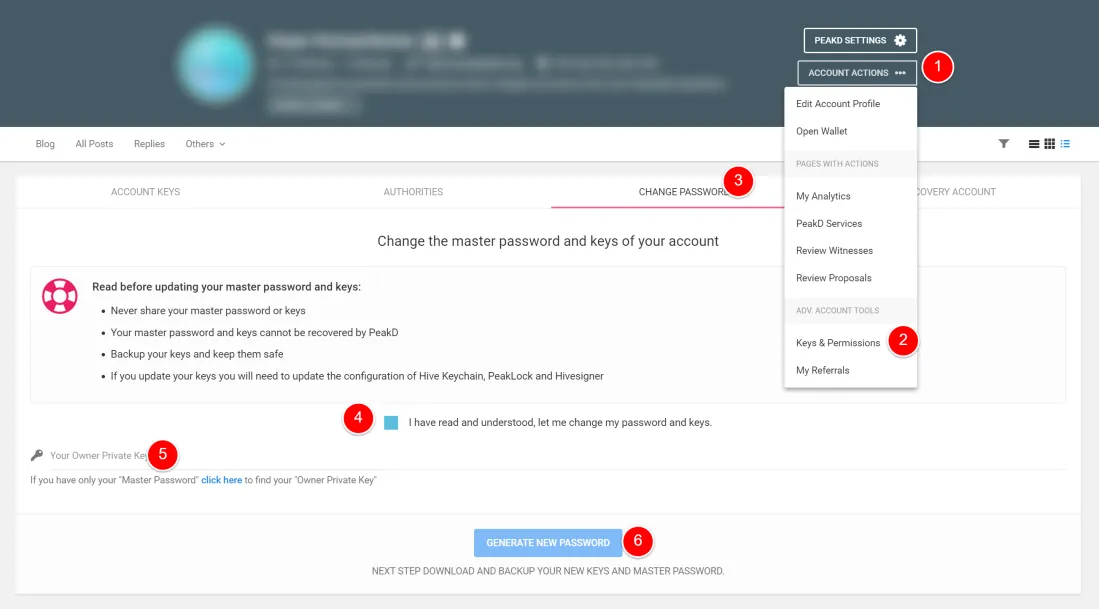Click the 'Change the master password' heading
Image resolution: width=1099 pixels, height=609 pixels.
pyautogui.click(x=547, y=241)
